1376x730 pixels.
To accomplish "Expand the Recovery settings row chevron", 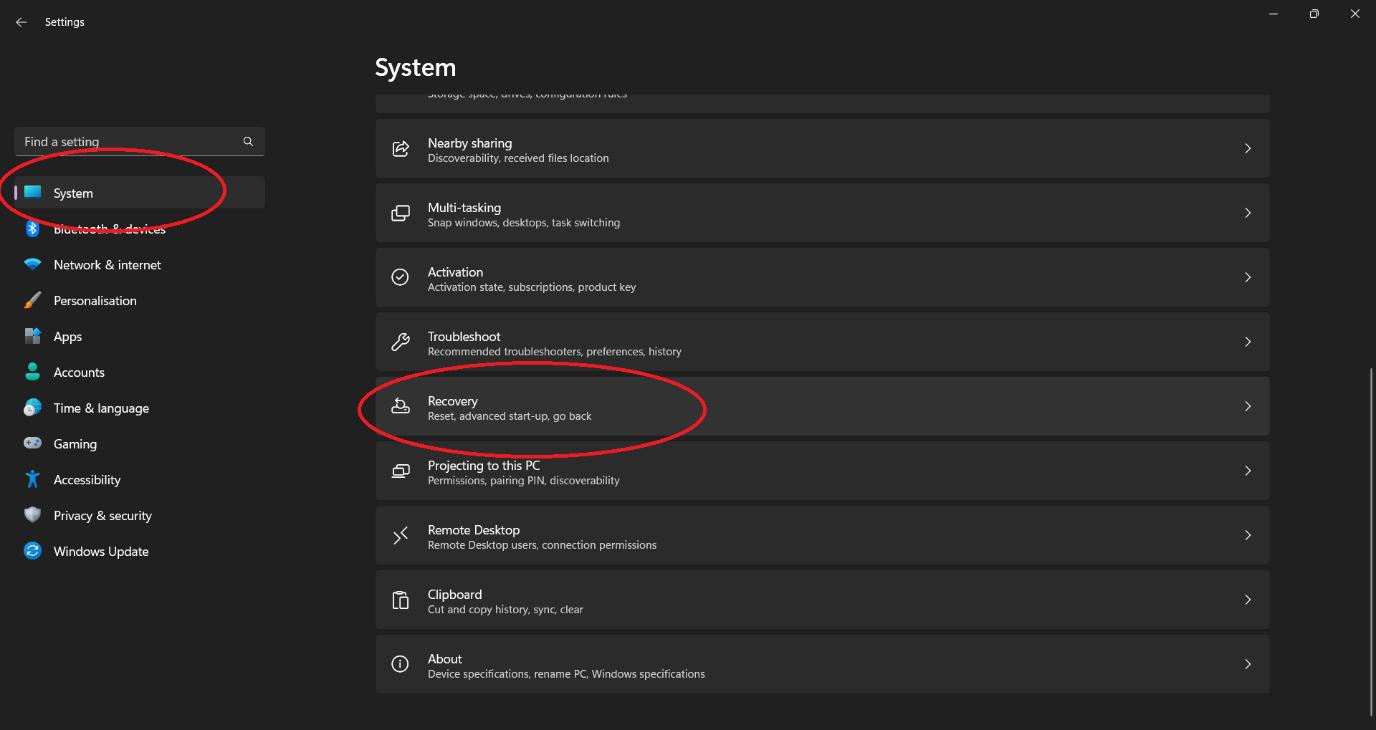I will point(1247,406).
